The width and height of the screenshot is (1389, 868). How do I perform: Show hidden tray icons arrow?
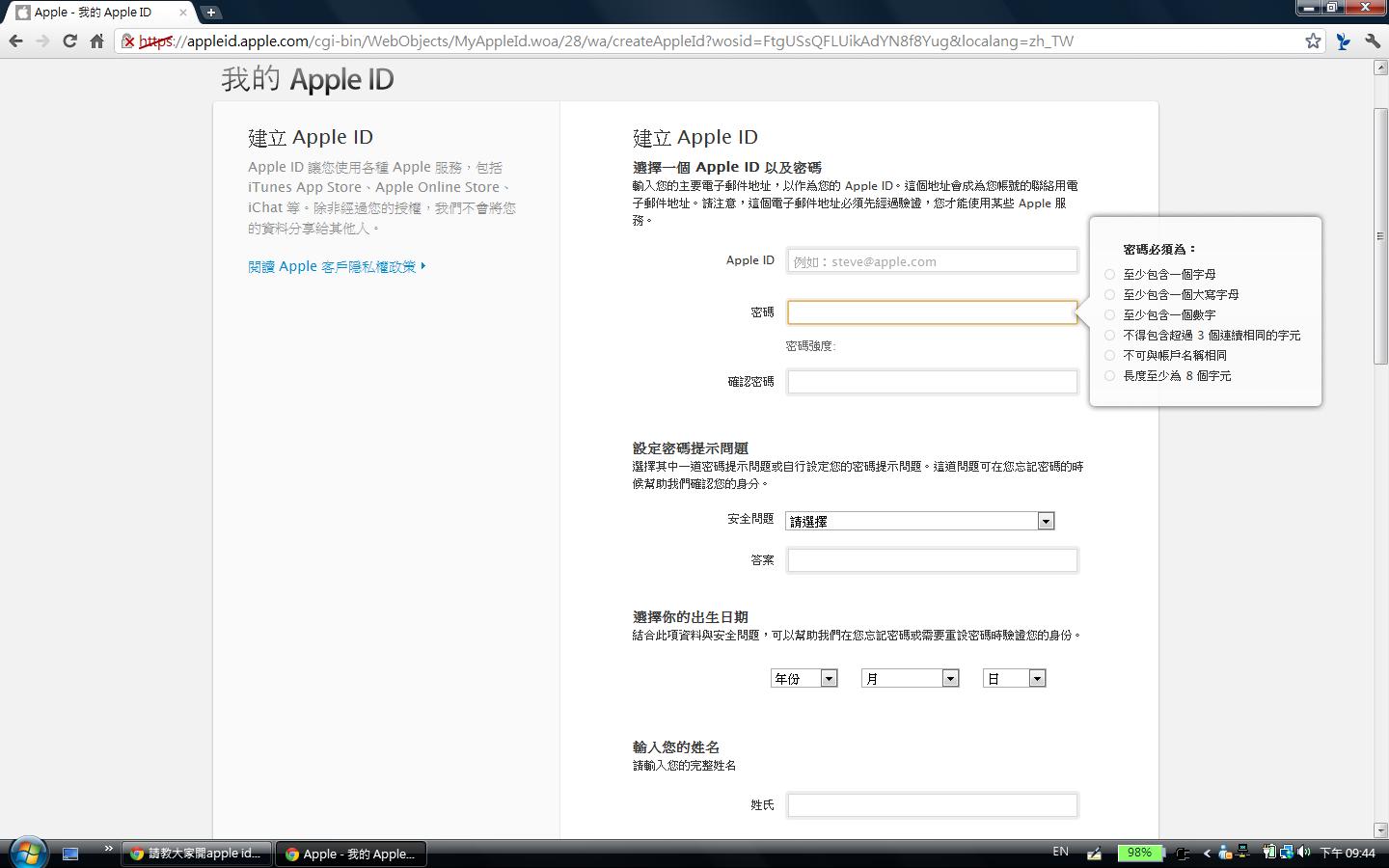1207,853
